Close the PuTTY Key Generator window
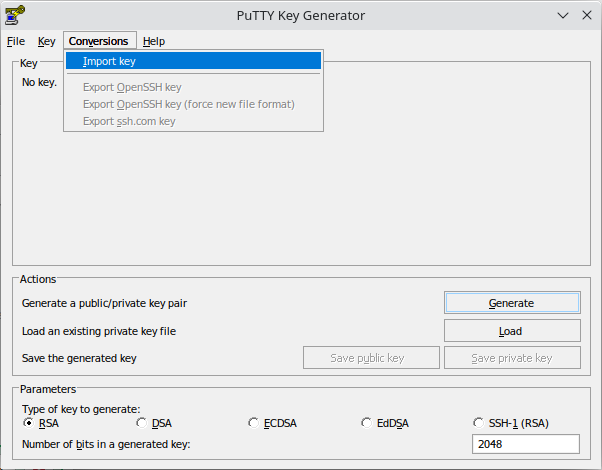The width and height of the screenshot is (602, 470). [587, 15]
